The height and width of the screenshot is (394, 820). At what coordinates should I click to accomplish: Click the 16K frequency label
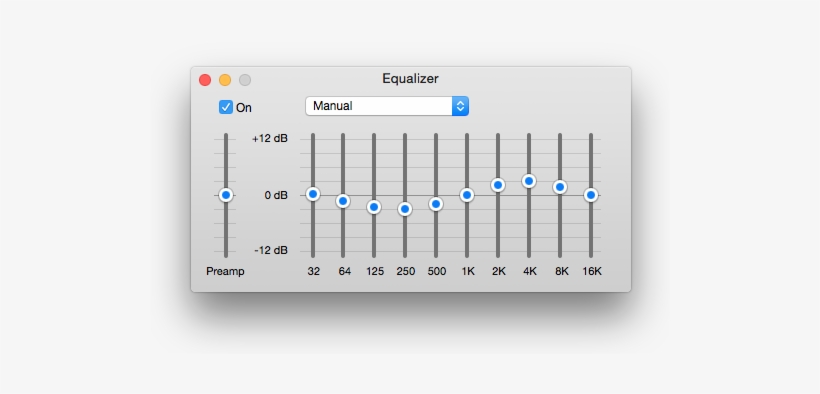(592, 272)
